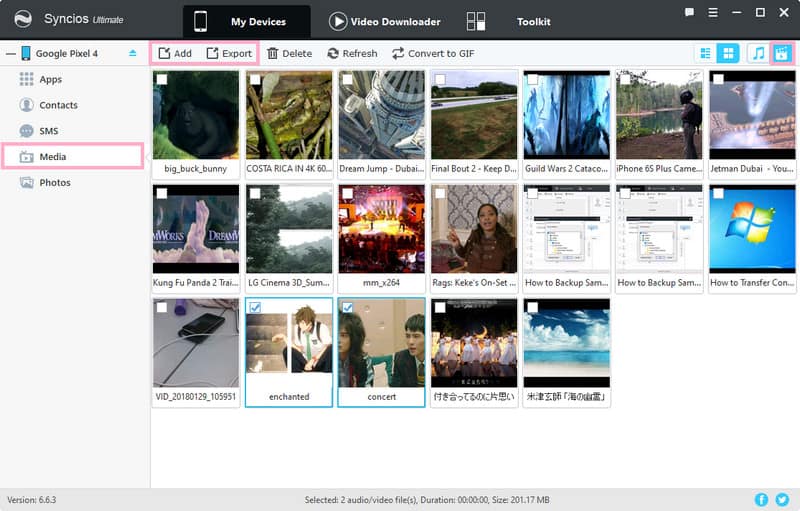Check the COSTA RICA IN 4K checkbox

tap(255, 79)
